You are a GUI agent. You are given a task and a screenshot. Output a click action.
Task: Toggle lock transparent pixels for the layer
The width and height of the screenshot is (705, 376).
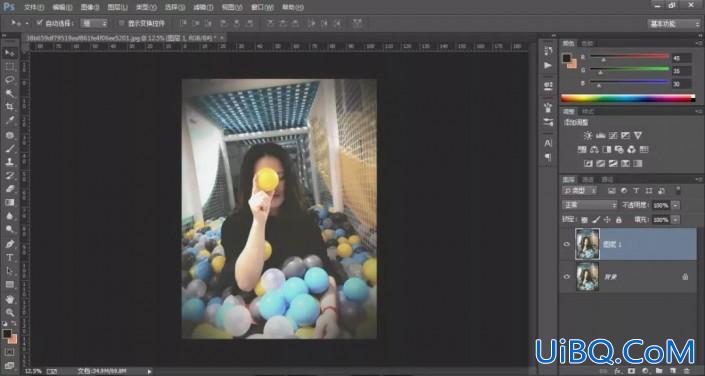pyautogui.click(x=585, y=220)
